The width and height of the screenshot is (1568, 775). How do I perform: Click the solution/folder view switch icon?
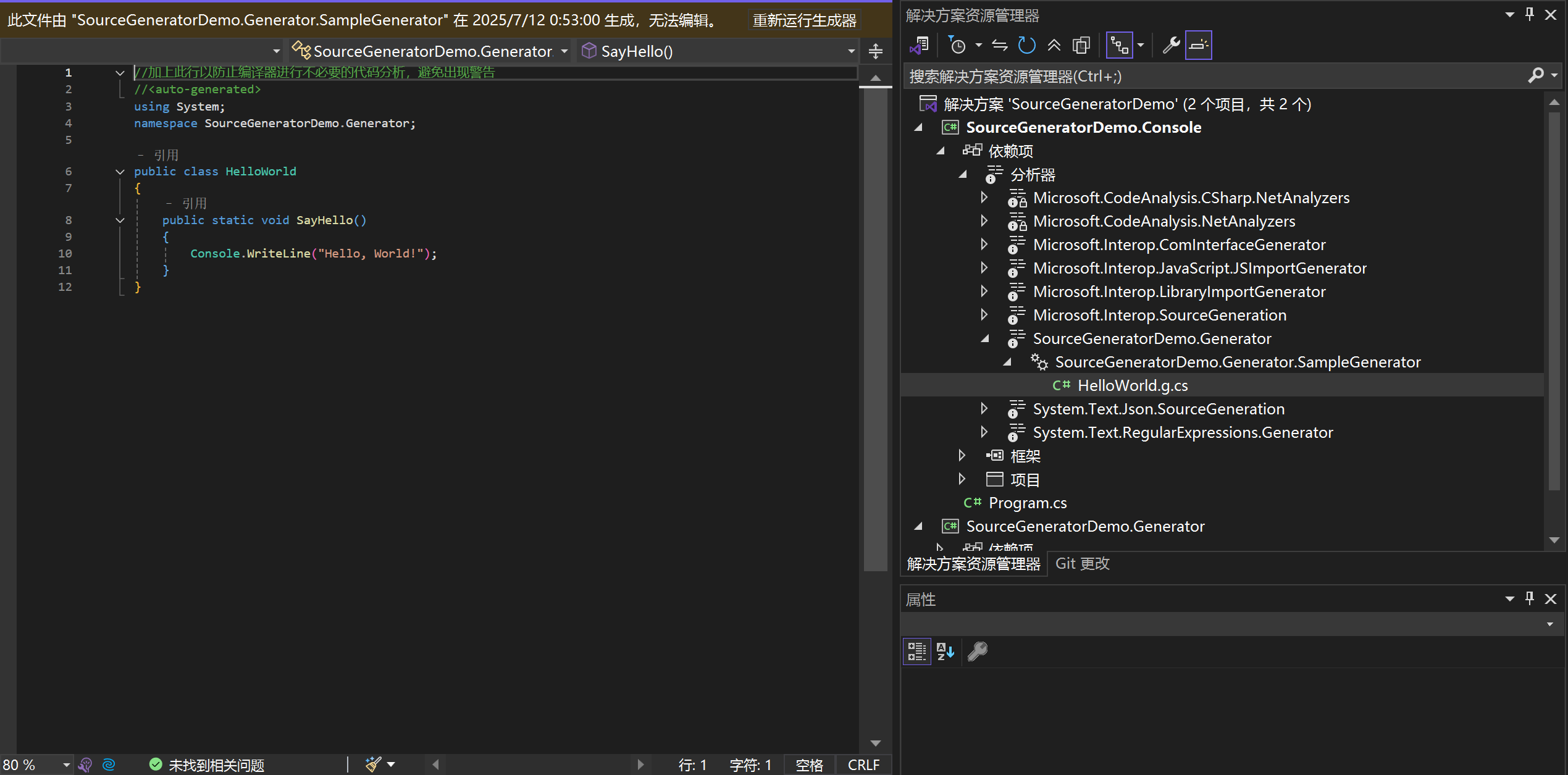[x=920, y=45]
